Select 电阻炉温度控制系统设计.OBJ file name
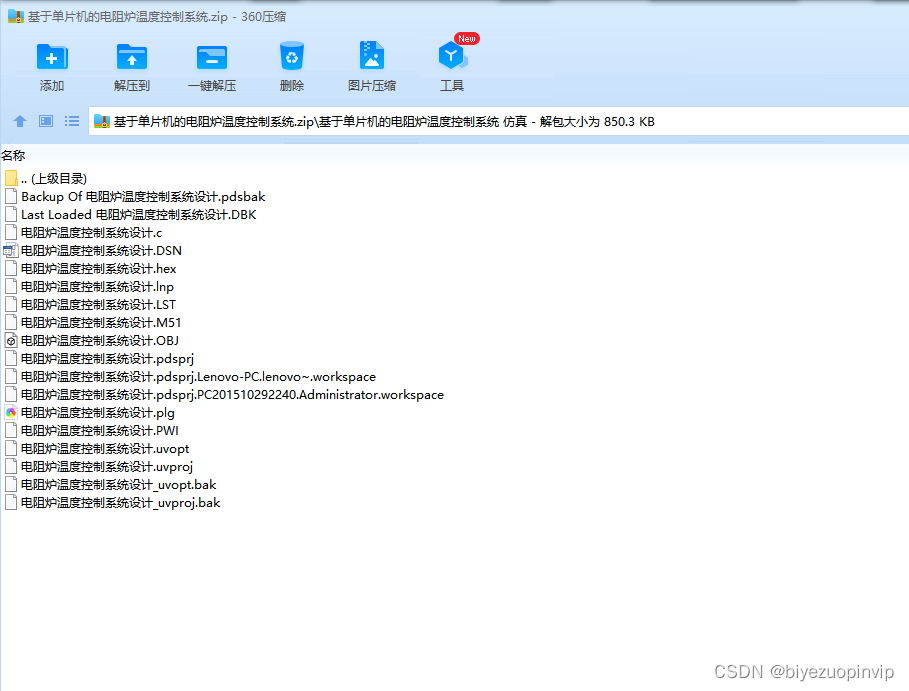The image size is (909, 691). click(x=100, y=340)
